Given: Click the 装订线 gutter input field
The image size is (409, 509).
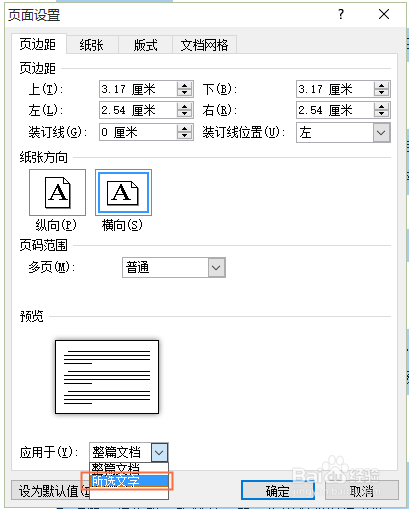Looking at the screenshot, I should click(138, 132).
